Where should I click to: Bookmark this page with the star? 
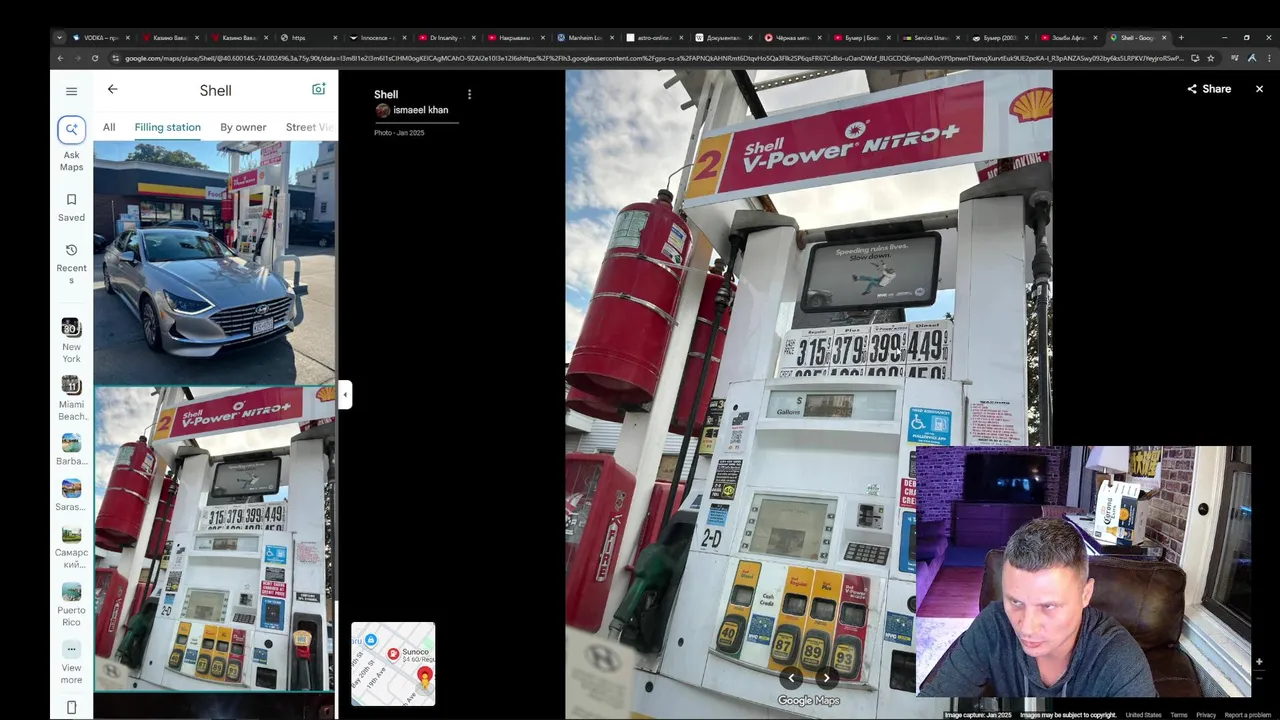pyautogui.click(x=1210, y=58)
